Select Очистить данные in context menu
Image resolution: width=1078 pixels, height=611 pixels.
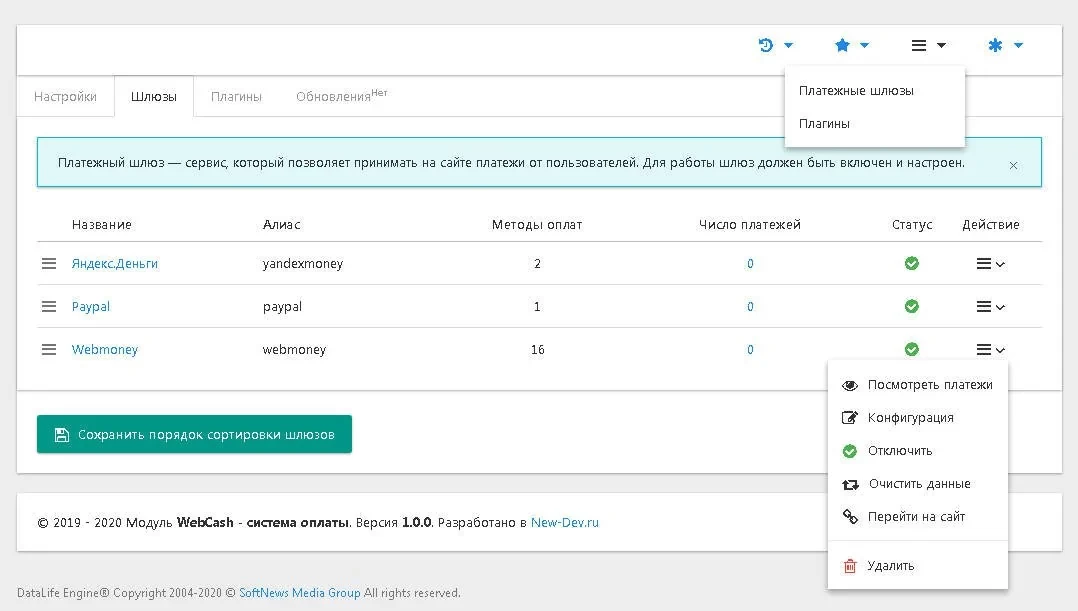coord(917,484)
